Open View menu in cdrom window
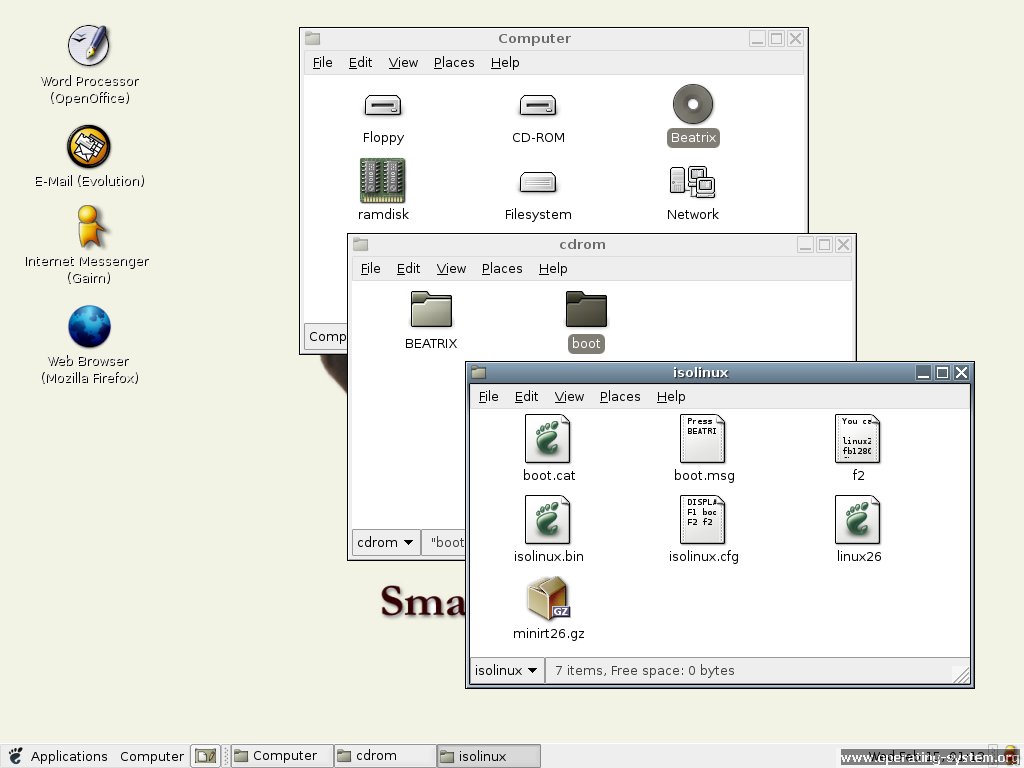 (451, 268)
